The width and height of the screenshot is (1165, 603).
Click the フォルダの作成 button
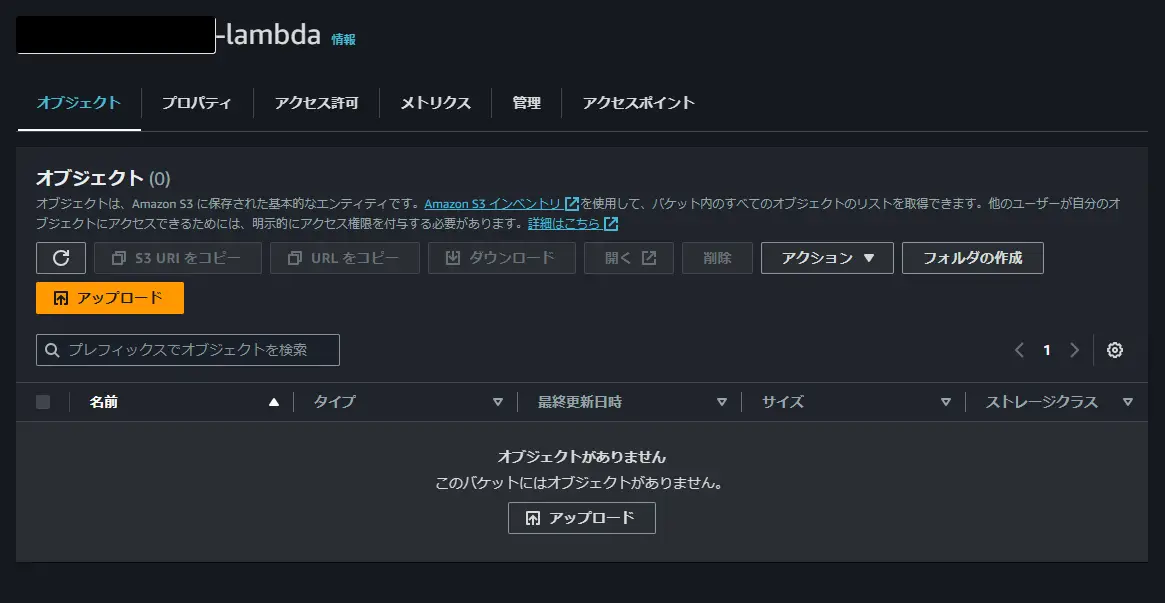pyautogui.click(x=973, y=258)
